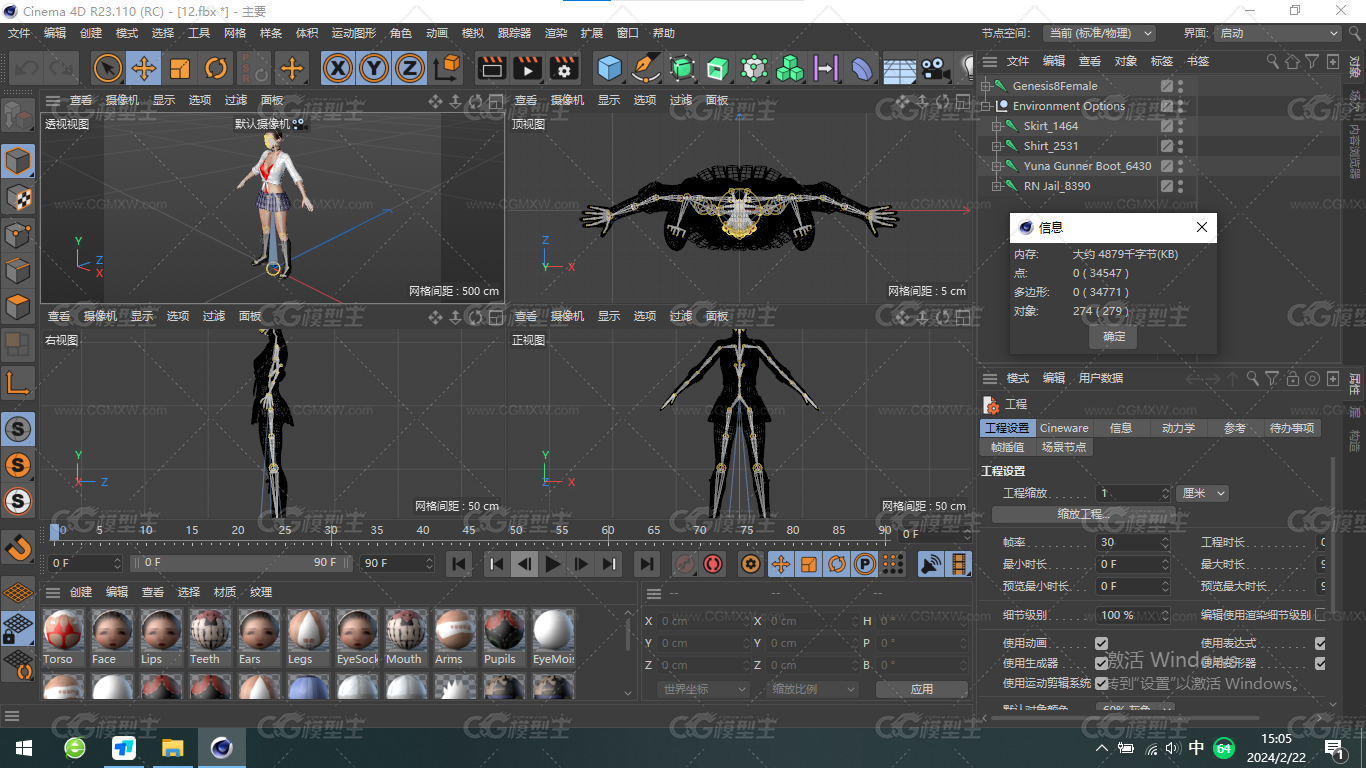
Task: Click the 缩放工程 button
Action: pos(1084,514)
